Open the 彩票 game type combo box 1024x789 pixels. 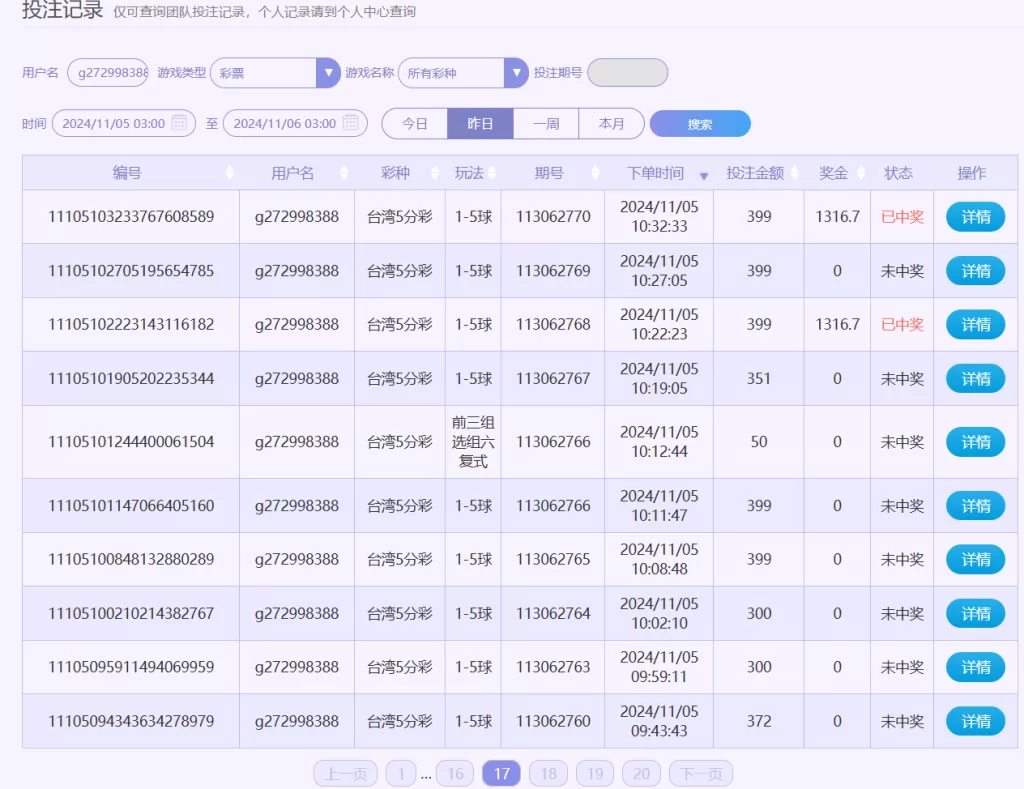coord(275,72)
